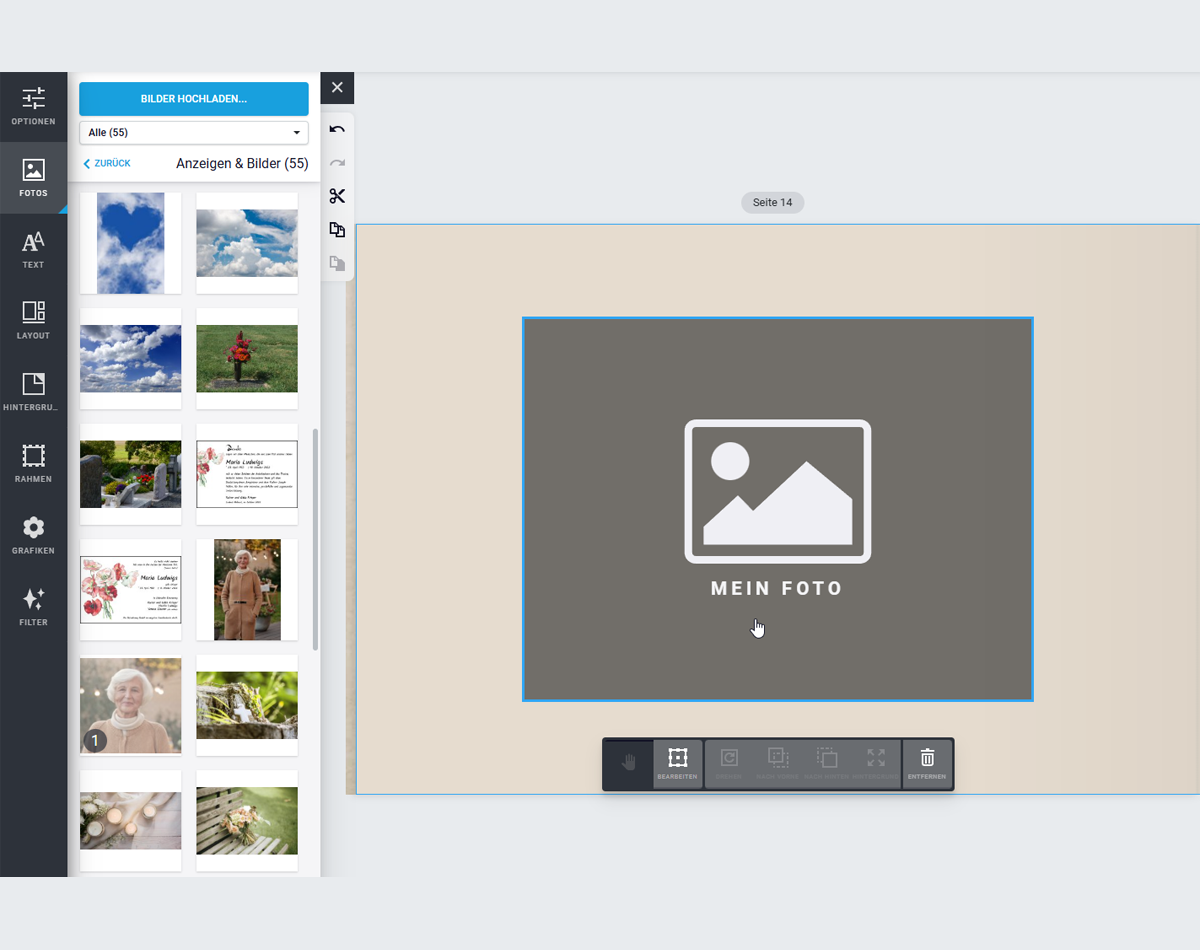Select the Text tool in sidebar
The width and height of the screenshot is (1200, 950).
33,250
